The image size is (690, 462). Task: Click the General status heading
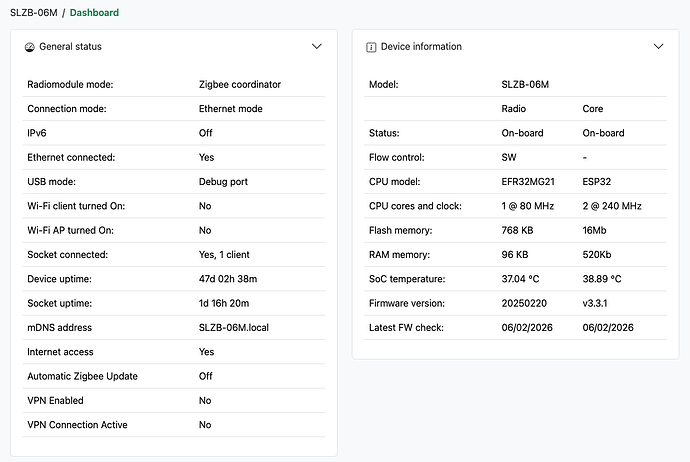[x=70, y=46]
